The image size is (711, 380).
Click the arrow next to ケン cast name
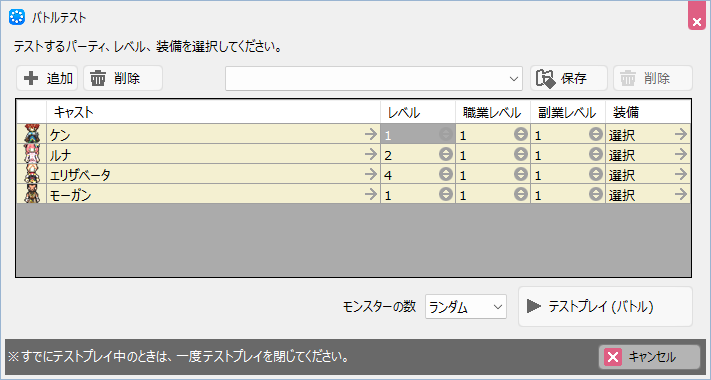coord(370,134)
